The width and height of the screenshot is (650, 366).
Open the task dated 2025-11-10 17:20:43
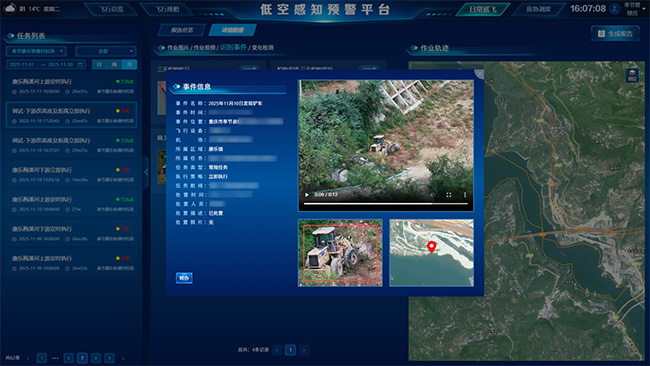coord(72,115)
